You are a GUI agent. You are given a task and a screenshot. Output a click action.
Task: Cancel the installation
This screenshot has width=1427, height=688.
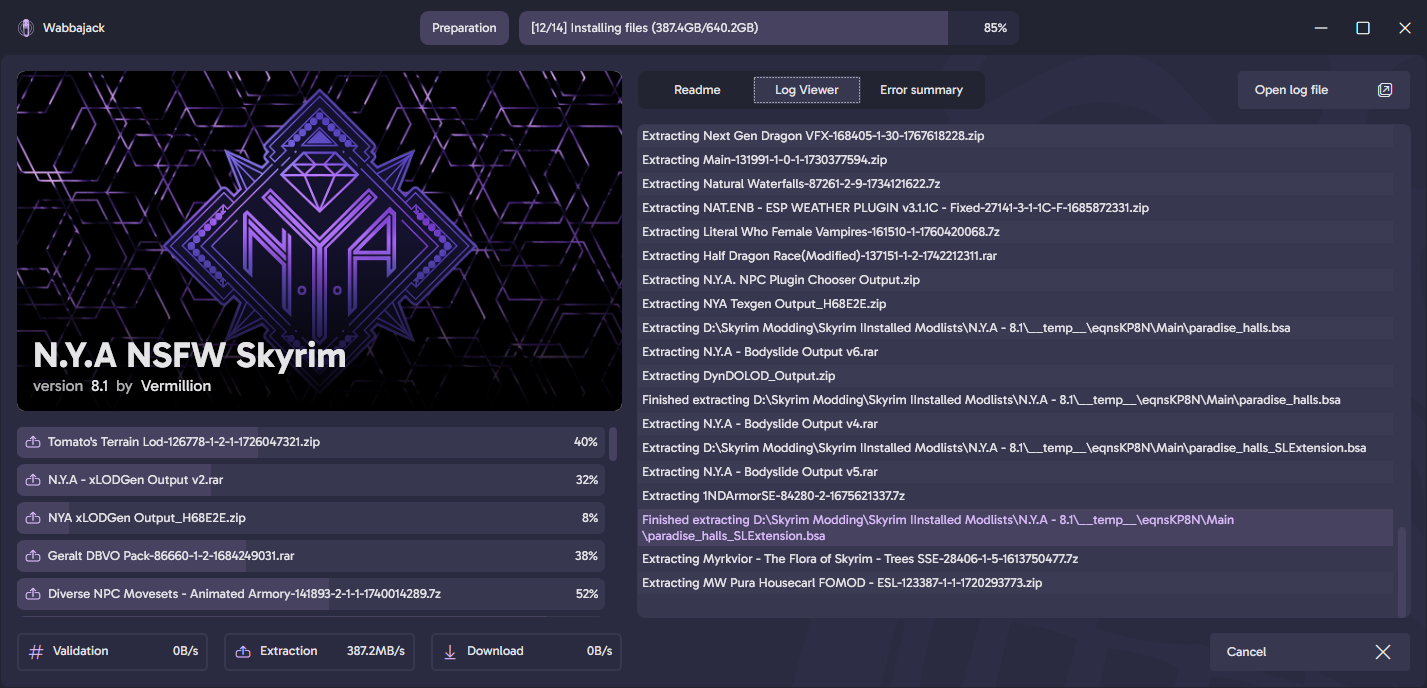(1310, 652)
